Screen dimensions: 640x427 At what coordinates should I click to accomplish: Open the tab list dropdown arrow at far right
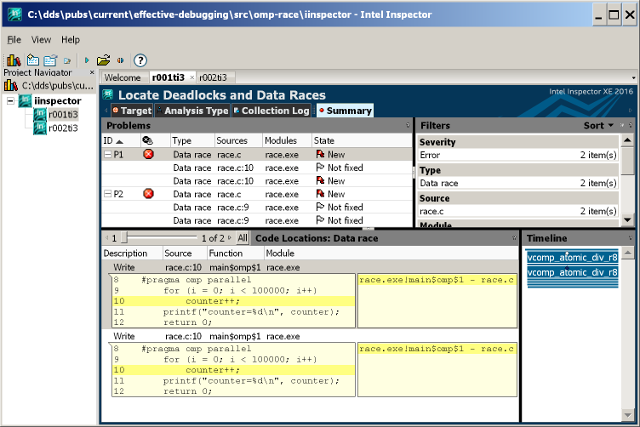pos(633,78)
